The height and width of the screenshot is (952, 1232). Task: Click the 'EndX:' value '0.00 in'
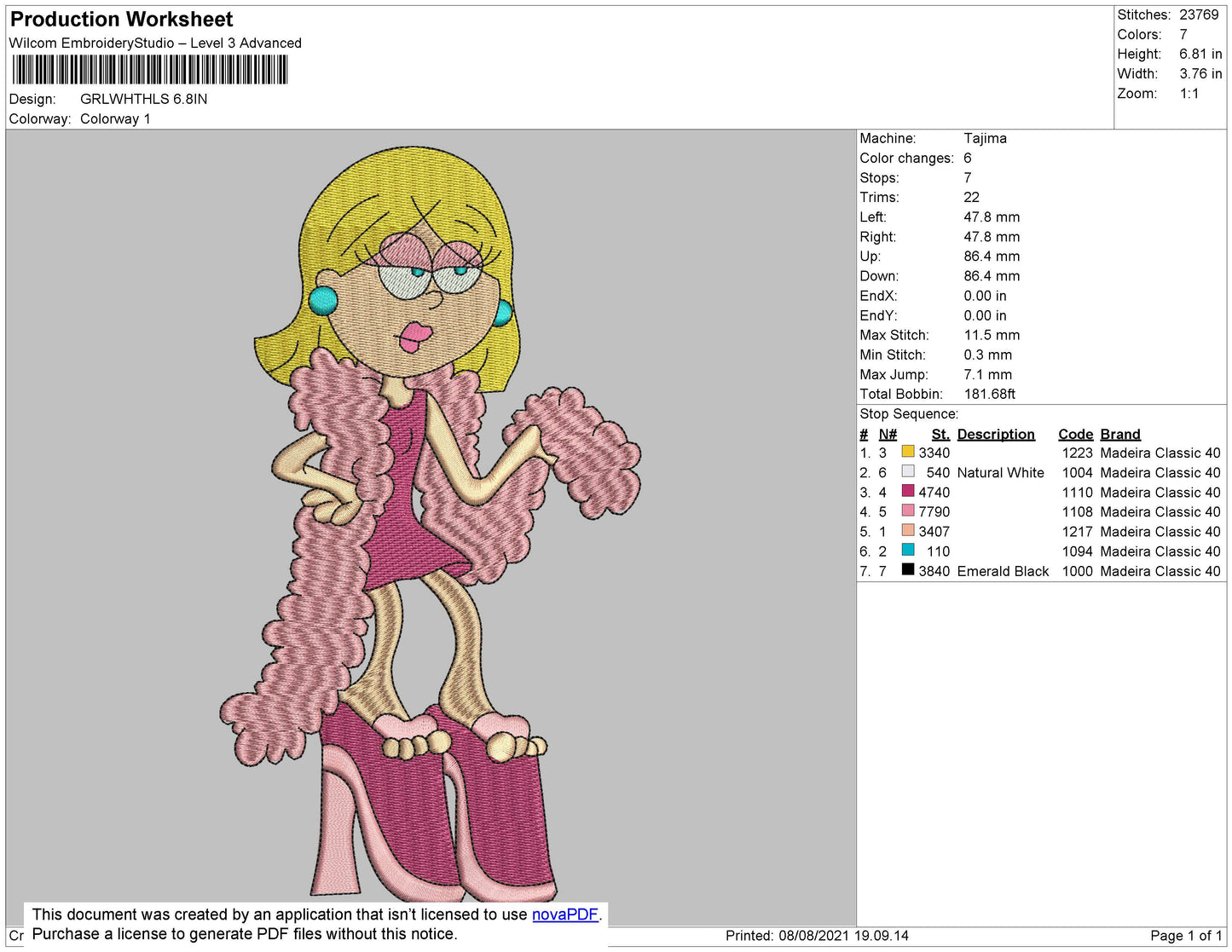click(x=985, y=296)
